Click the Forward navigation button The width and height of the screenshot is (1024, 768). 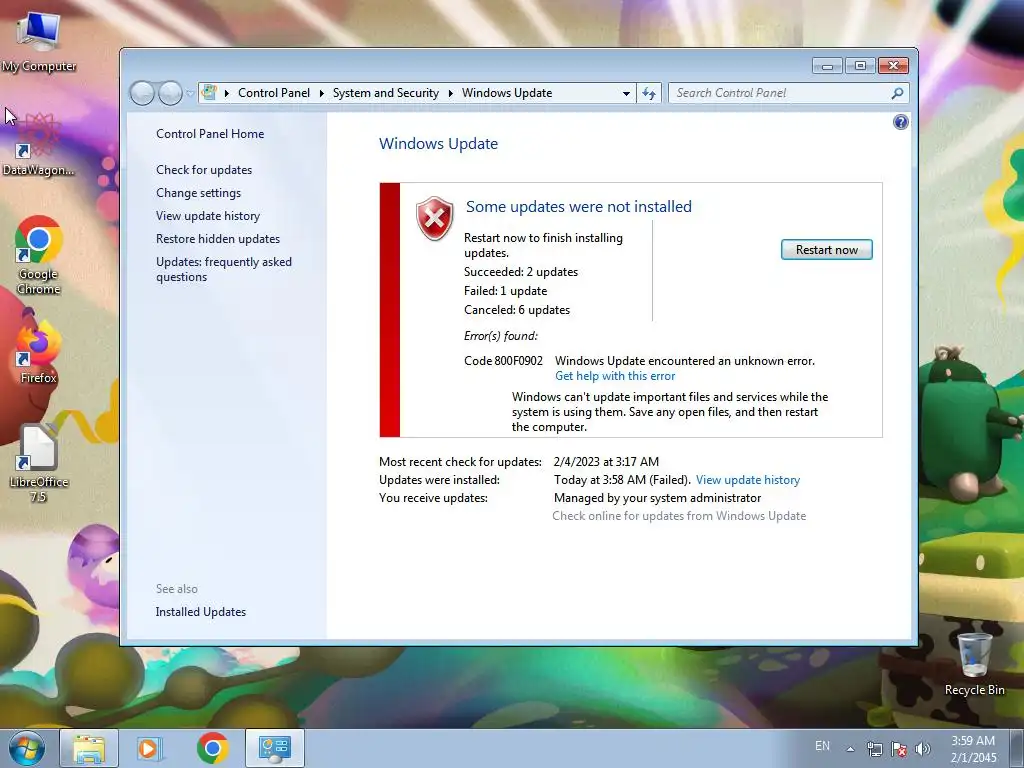170,93
